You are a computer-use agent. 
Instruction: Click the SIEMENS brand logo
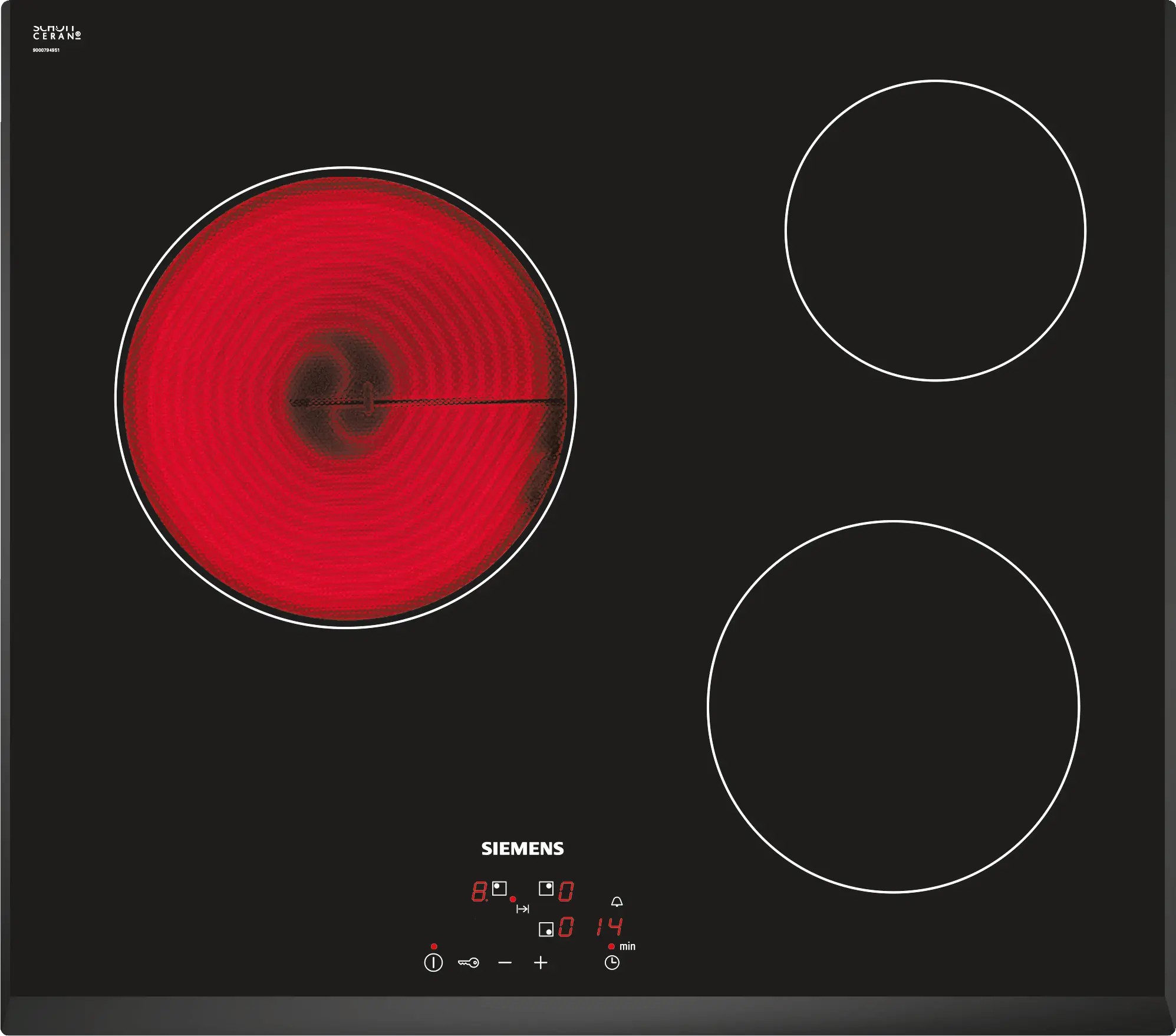click(522, 848)
